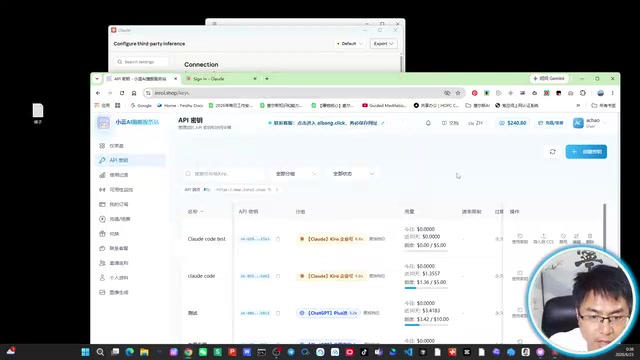640x360 pixels.
Task: Click the $240.80 balance badge
Action: 513,123
